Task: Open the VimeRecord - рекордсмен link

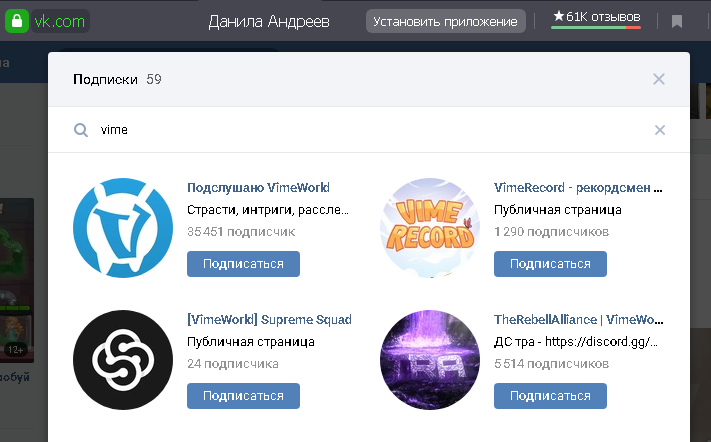Action: [x=578, y=188]
